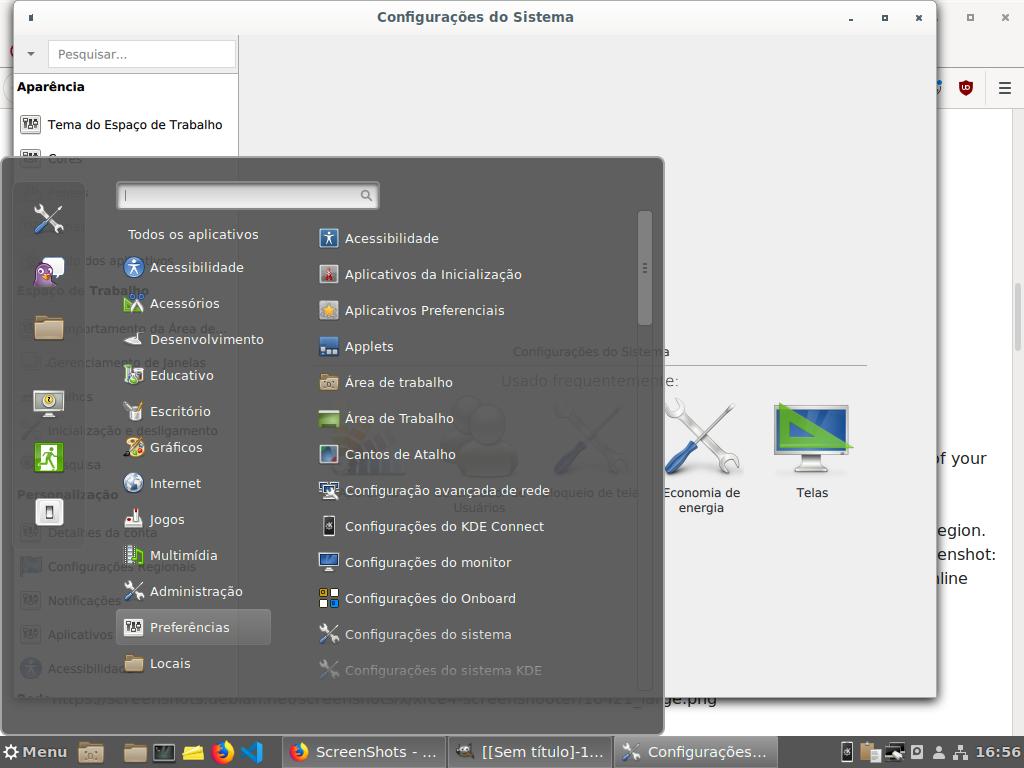This screenshot has width=1024, height=768.
Task: Click the lock screen icon in menu sidebar
Action: point(49,403)
